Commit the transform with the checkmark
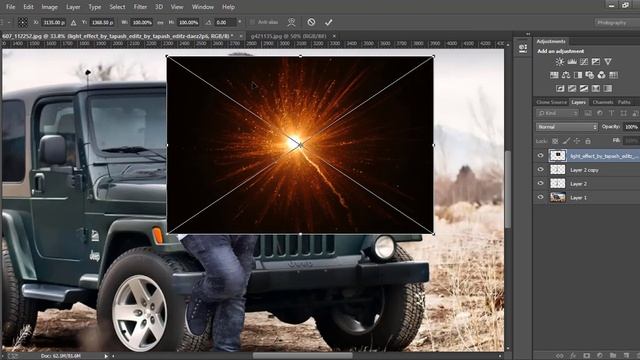Viewport: 640px width, 360px height. (x=329, y=22)
